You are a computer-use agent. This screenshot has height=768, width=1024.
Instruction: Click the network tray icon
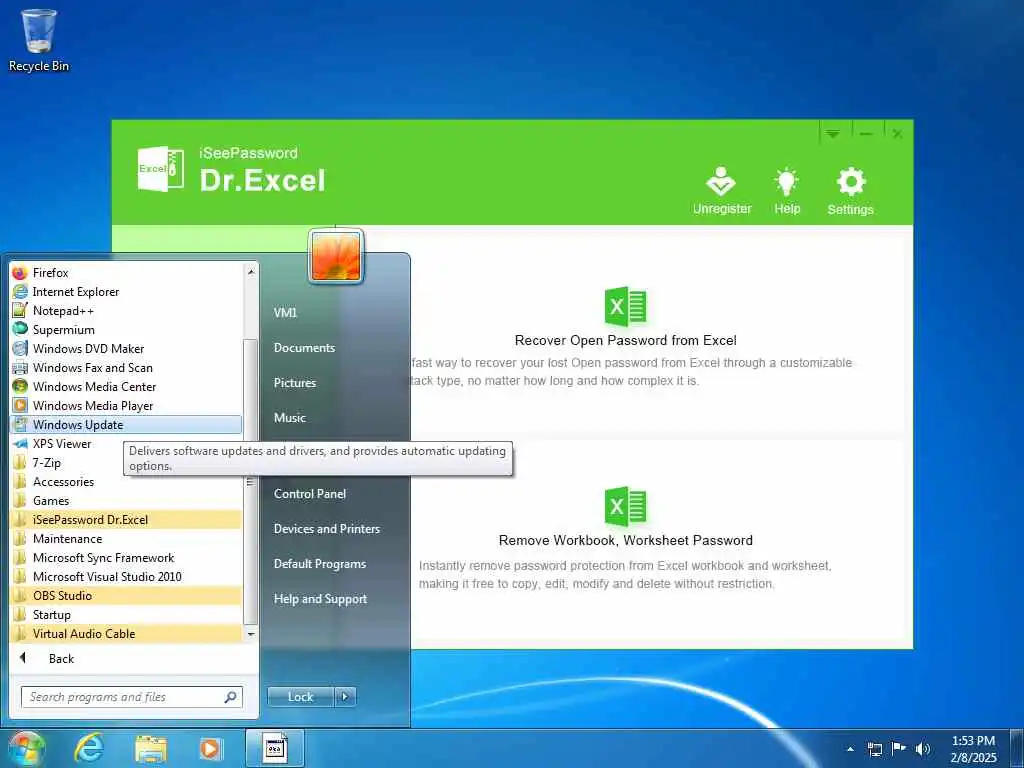[x=874, y=748]
